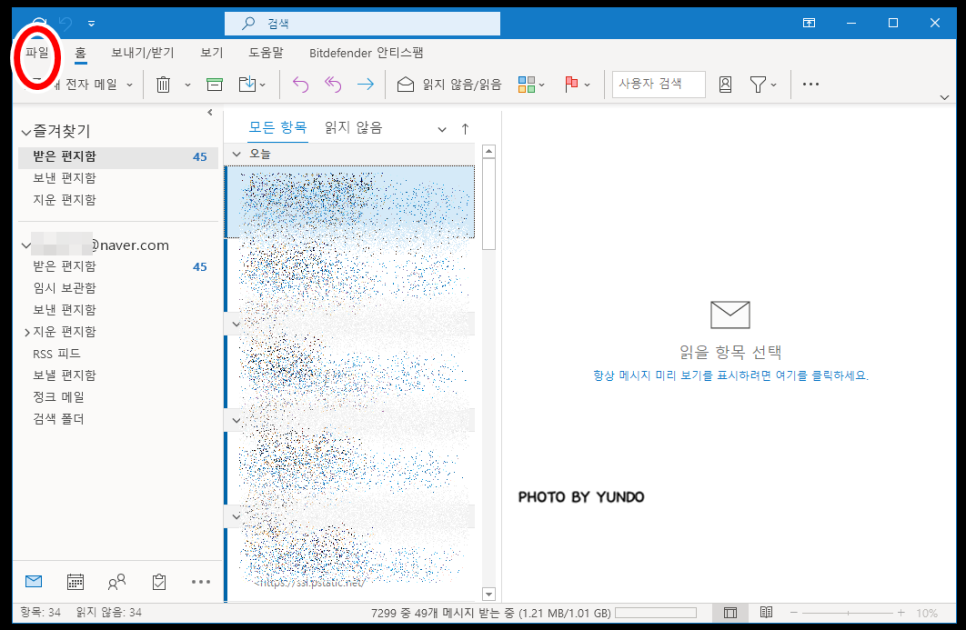
Task: Zoom in with the plus icon
Action: coord(901,612)
